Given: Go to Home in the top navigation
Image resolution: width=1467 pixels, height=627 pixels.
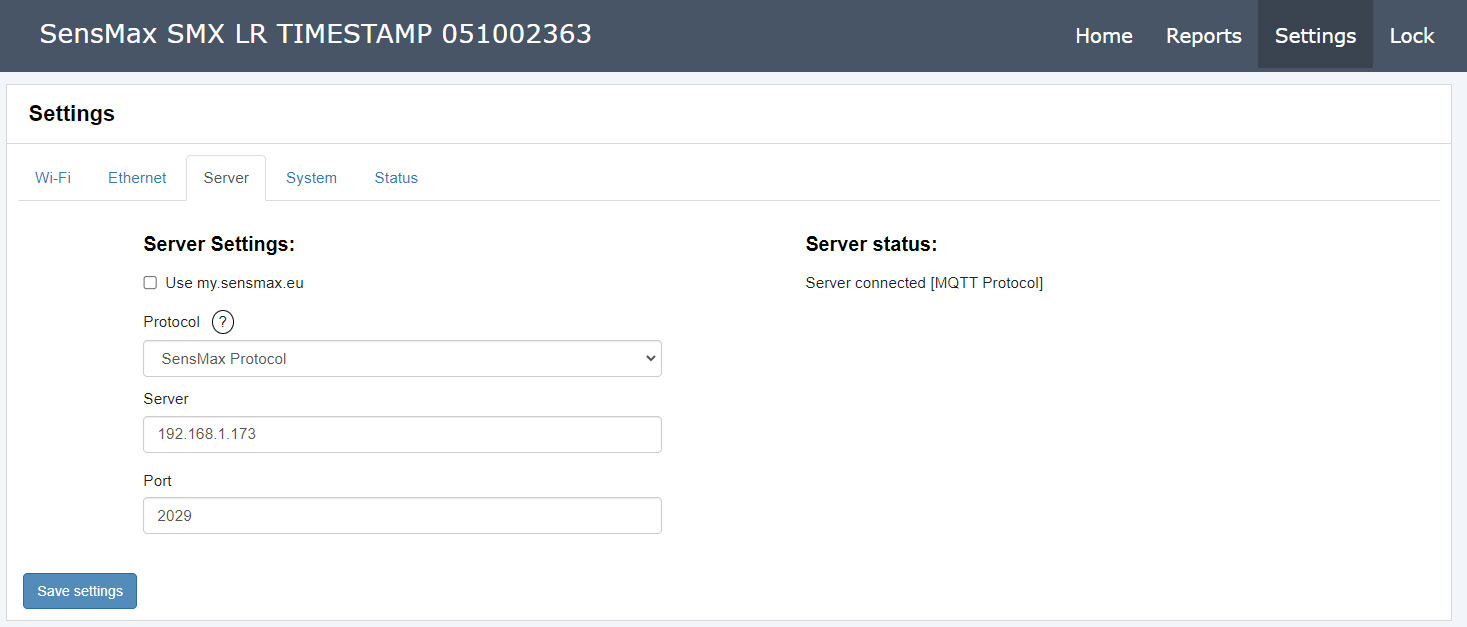Looking at the screenshot, I should coord(1104,36).
